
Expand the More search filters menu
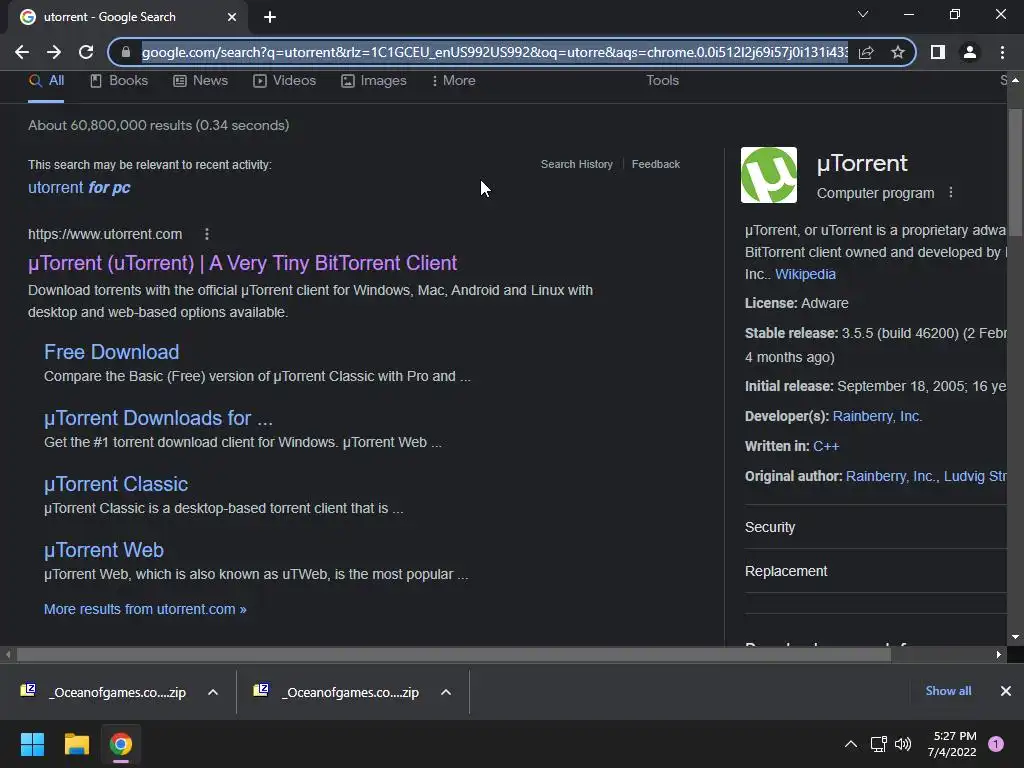453,81
